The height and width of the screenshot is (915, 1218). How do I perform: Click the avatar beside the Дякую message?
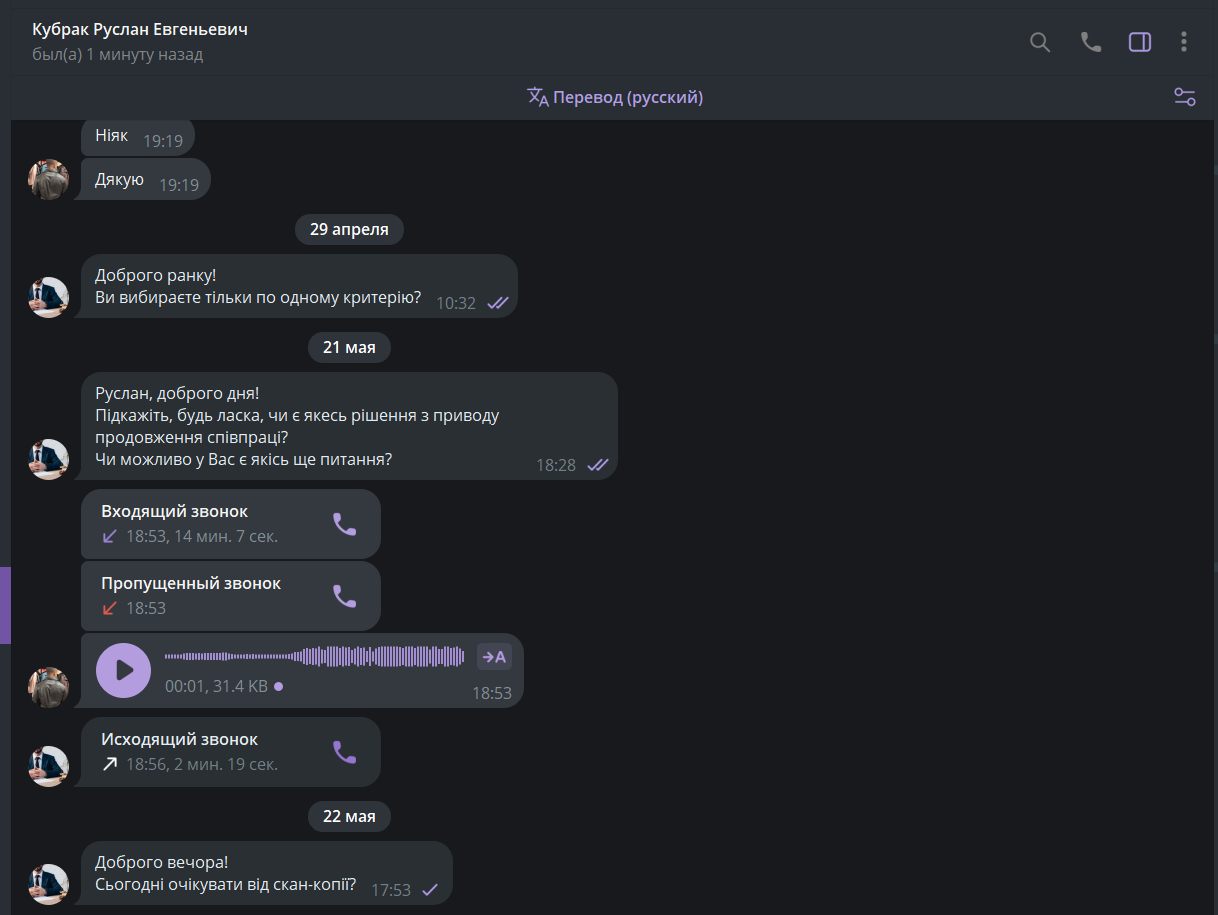pyautogui.click(x=48, y=180)
